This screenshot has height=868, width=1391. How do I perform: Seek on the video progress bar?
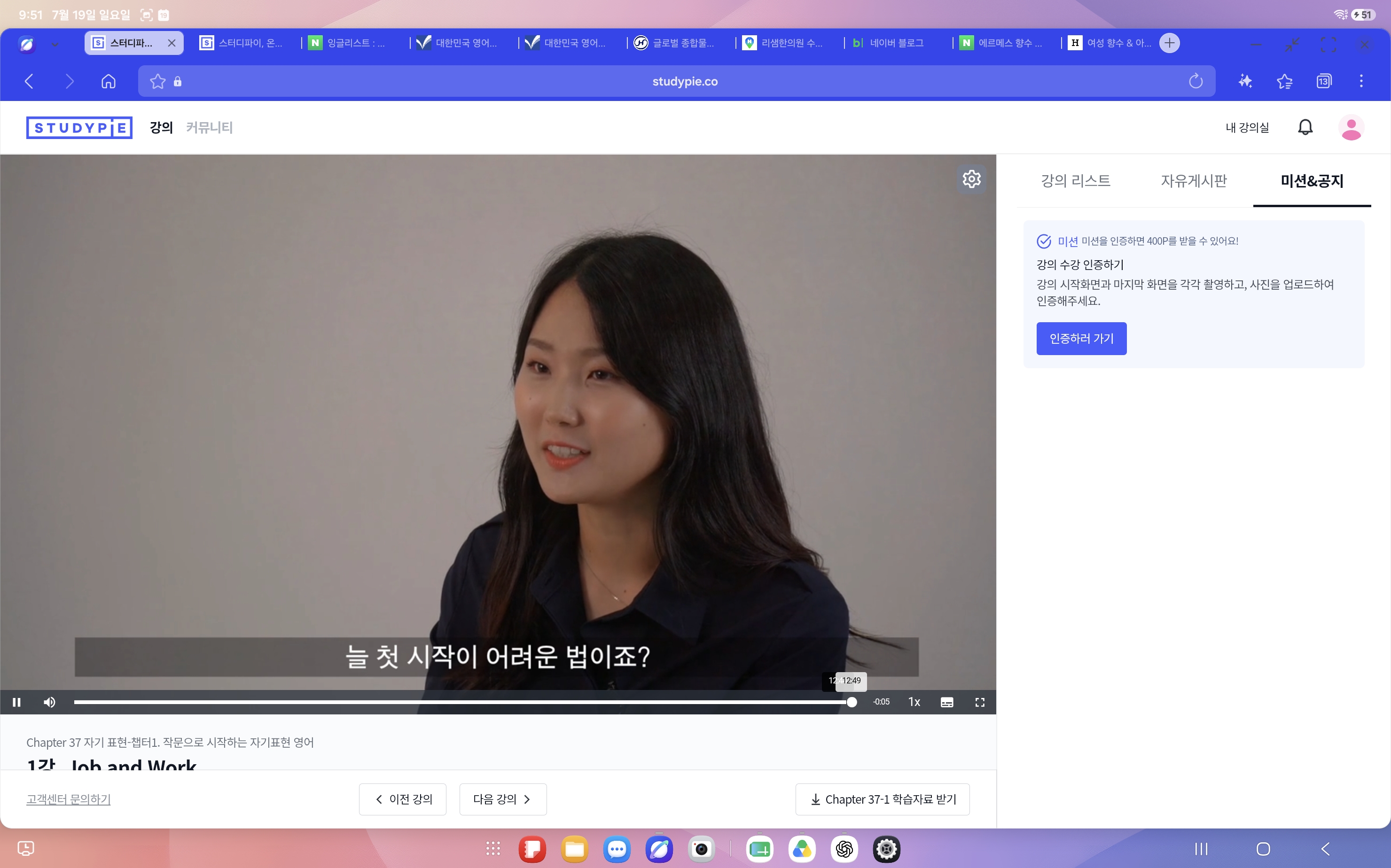point(463,702)
